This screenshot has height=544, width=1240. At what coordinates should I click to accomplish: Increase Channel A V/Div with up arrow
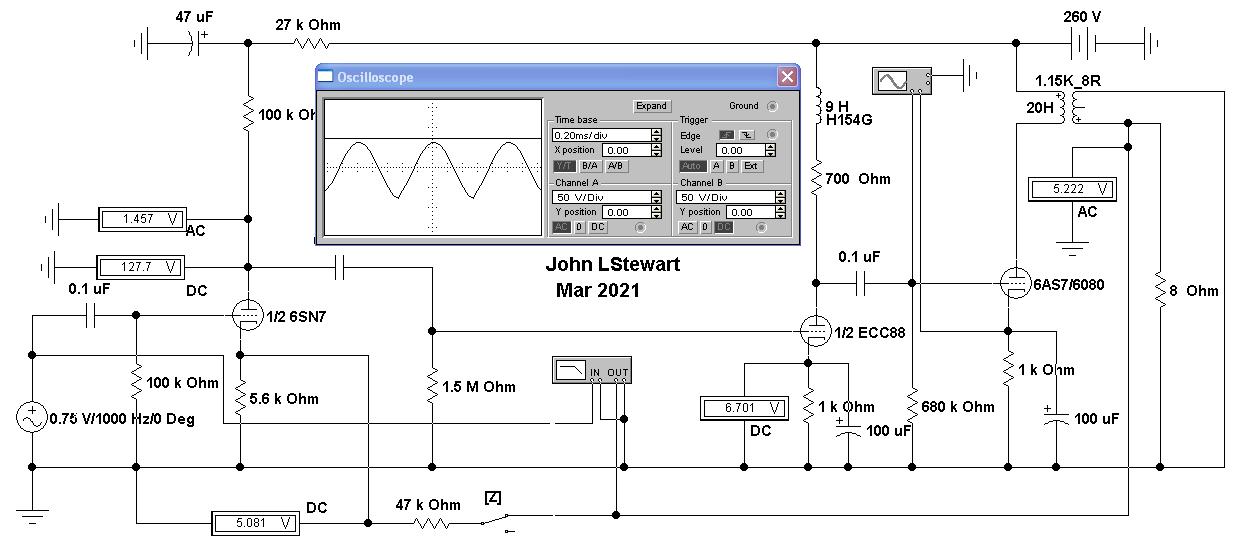[656, 193]
